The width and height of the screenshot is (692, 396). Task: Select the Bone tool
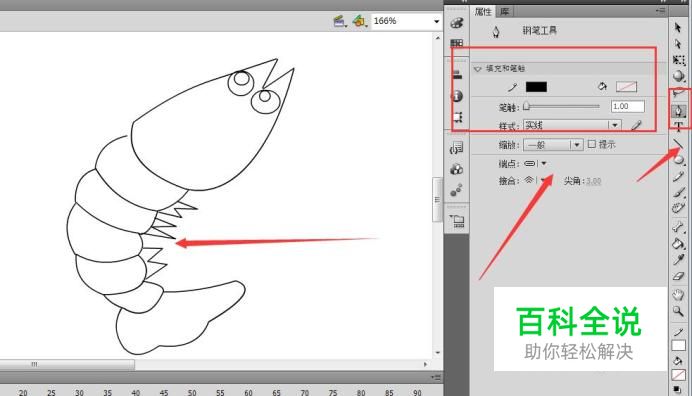(x=679, y=227)
